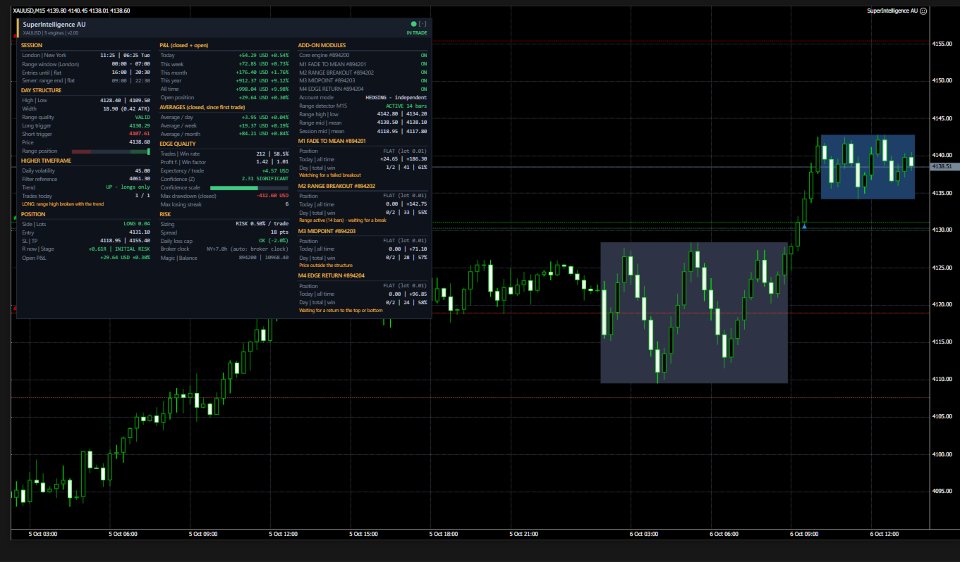Click the M3 MIDPOINT #894203 section header
This screenshot has height=562, width=960.
point(327,231)
